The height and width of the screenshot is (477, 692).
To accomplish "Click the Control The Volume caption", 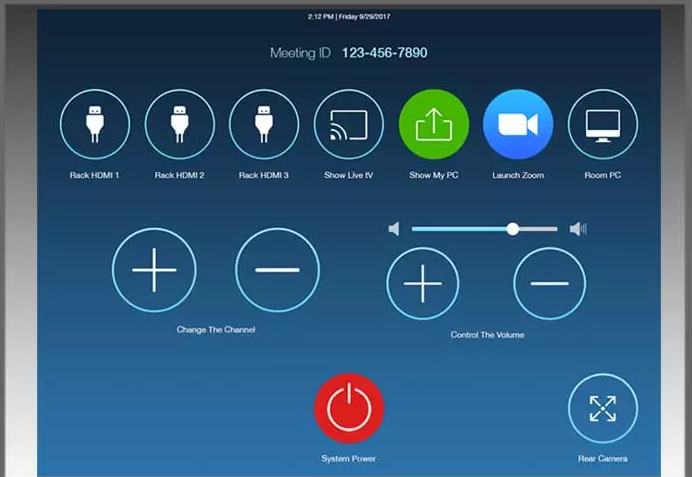I will pos(487,335).
